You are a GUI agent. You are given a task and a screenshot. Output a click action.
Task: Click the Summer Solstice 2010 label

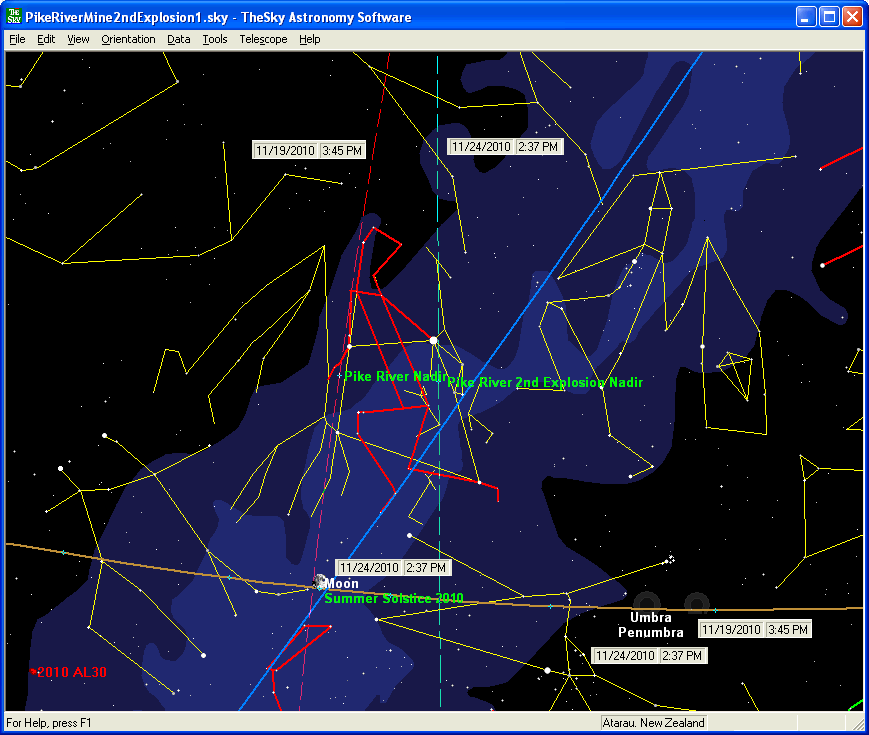coord(394,598)
